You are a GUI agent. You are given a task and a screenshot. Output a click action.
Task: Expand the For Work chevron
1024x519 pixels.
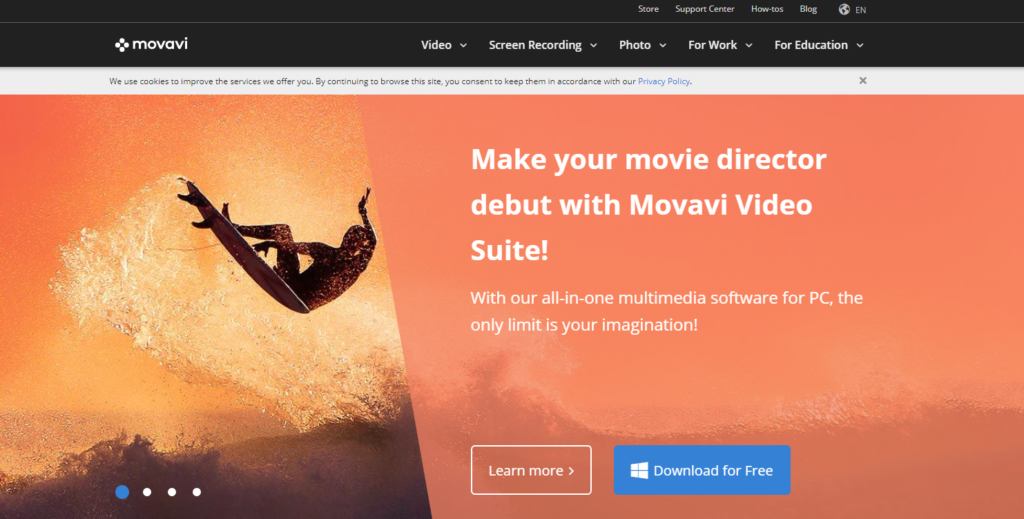coord(748,45)
